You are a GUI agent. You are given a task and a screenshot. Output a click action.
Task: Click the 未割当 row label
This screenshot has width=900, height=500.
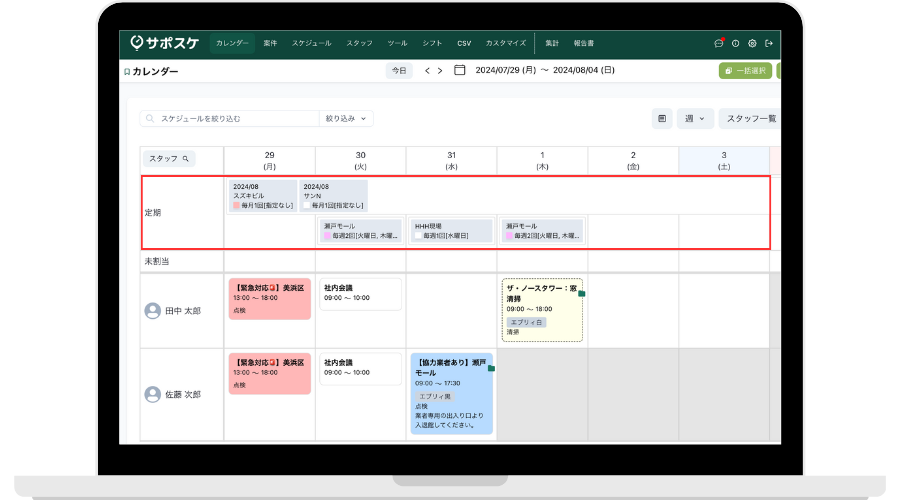tap(157, 261)
